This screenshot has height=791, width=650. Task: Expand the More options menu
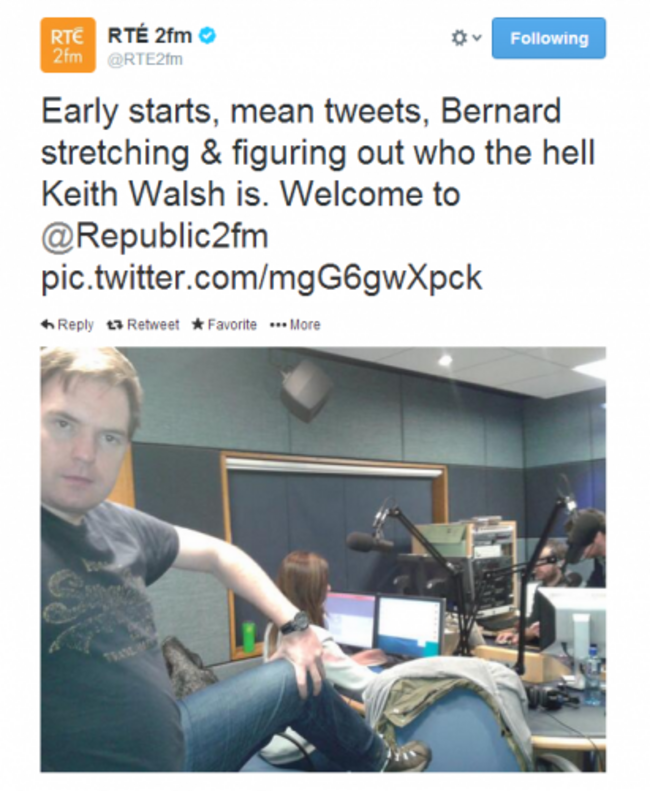pos(295,324)
